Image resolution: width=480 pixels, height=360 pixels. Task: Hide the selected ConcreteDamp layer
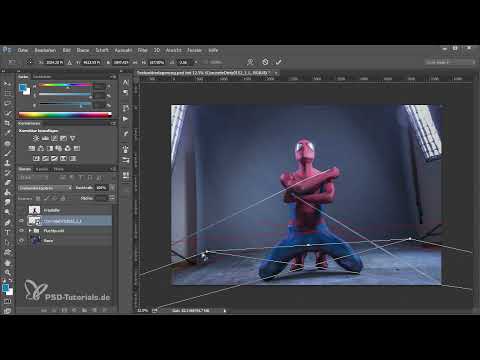[22, 220]
